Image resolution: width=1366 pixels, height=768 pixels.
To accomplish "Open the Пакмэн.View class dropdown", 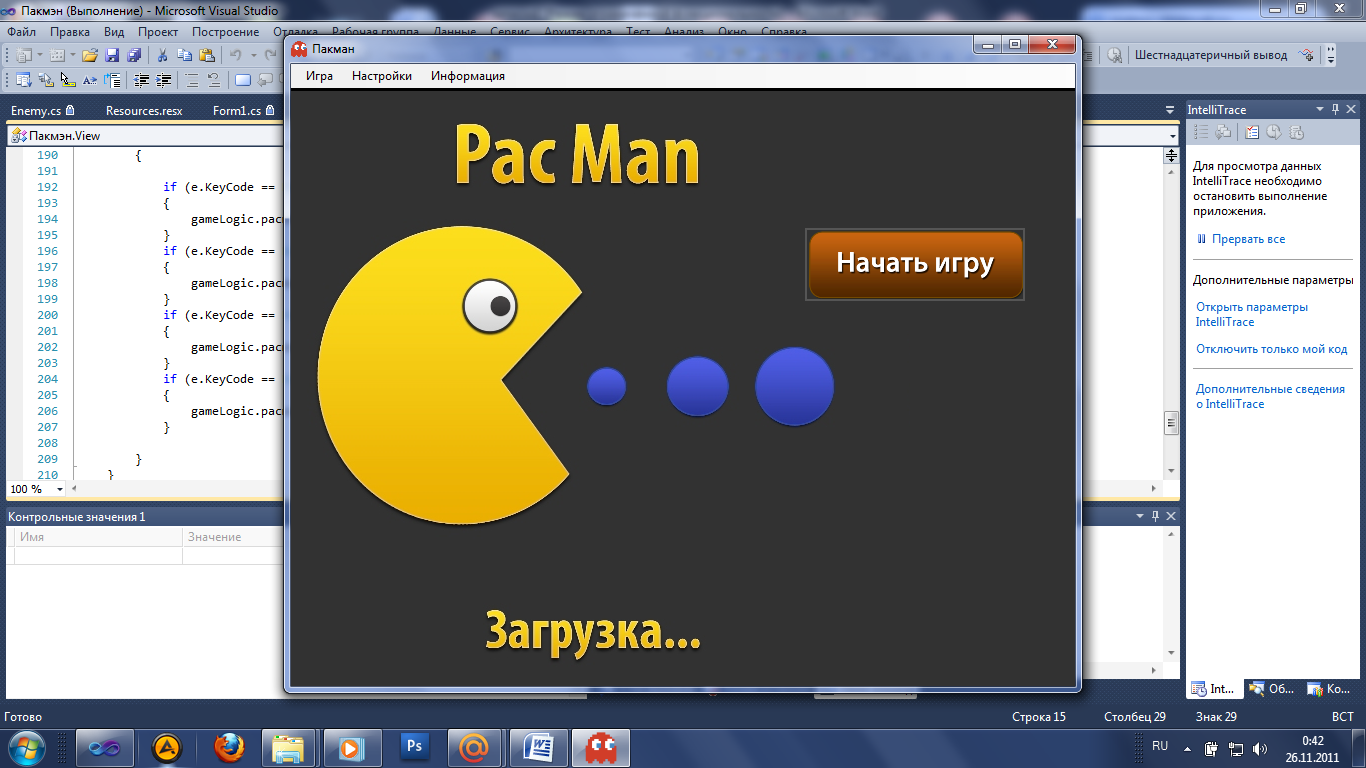I will point(147,136).
